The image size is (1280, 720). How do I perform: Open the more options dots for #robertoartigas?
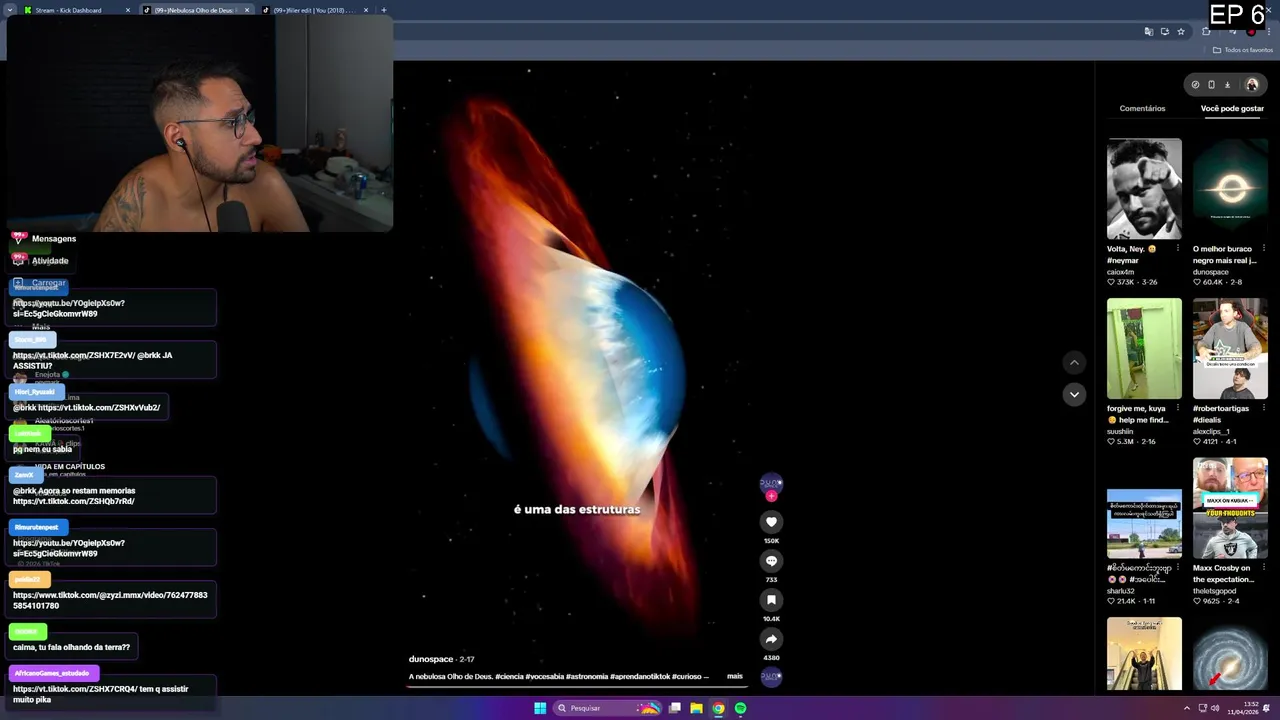[x=1263, y=408]
